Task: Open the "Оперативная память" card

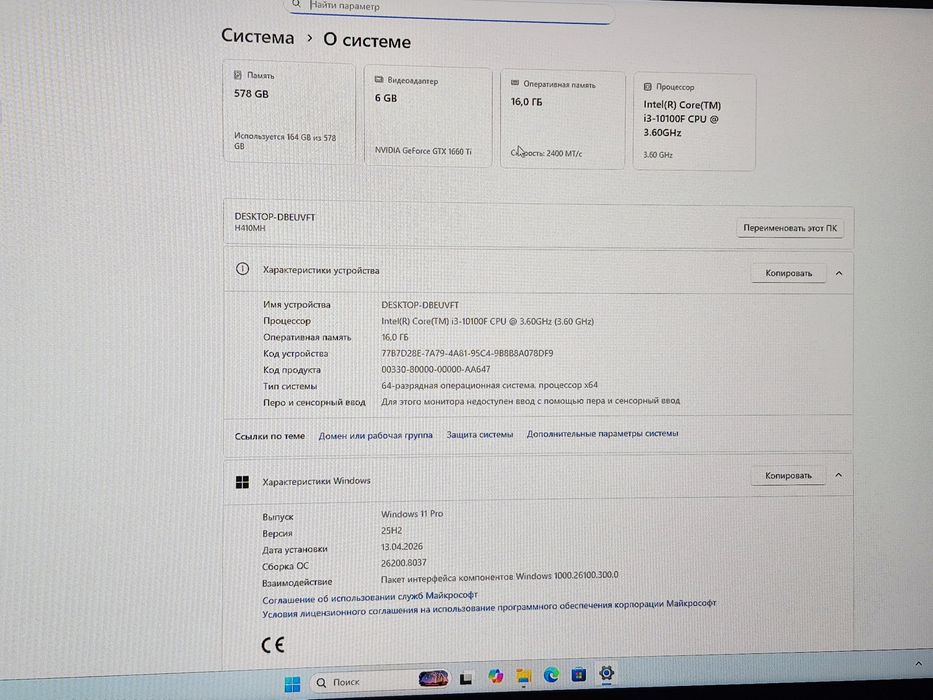Action: (x=562, y=120)
